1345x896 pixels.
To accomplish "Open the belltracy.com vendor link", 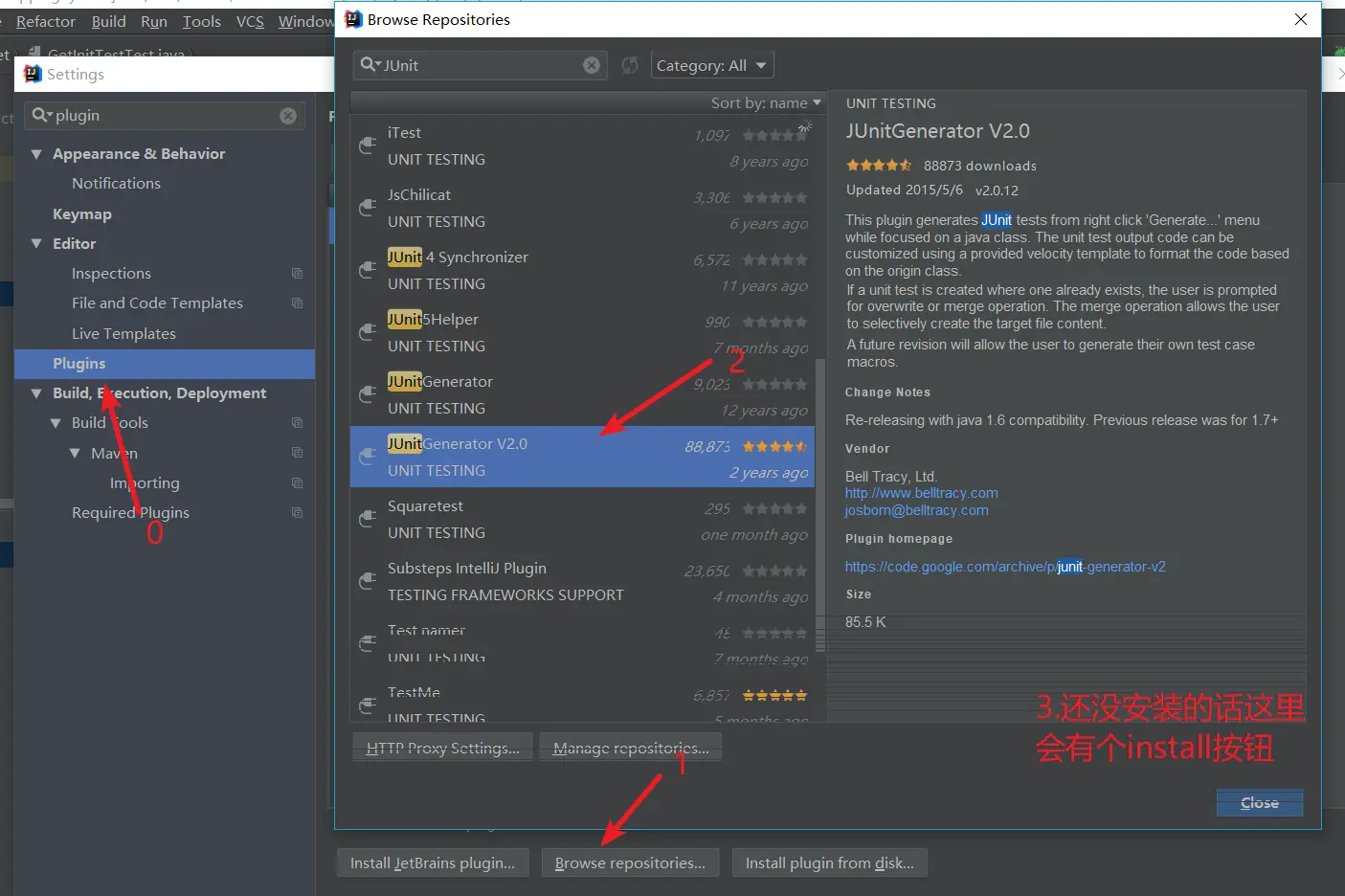I will 921,493.
